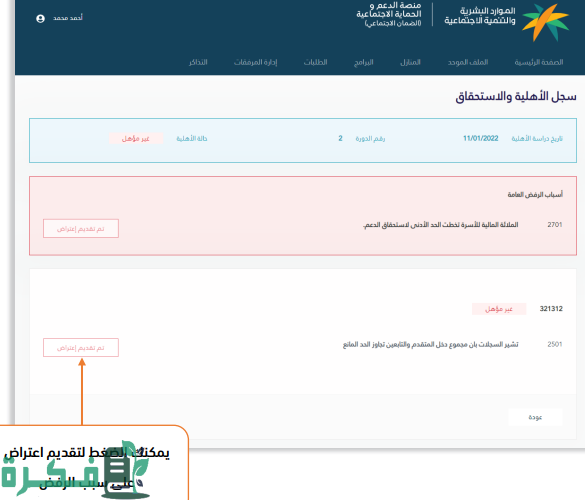
Task: Open the التذاكر navigation item
Action: pos(198,62)
